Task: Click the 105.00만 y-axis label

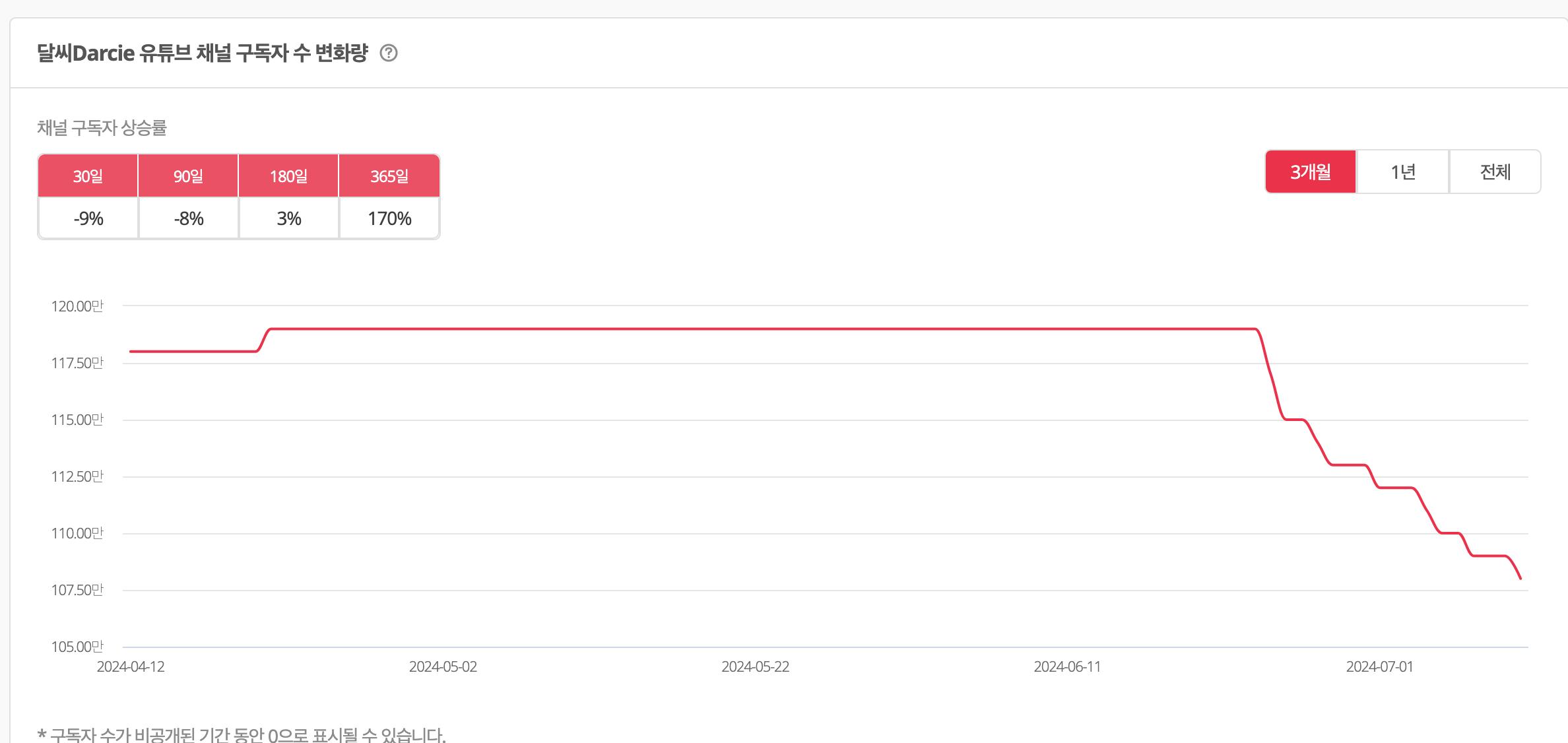Action: 77,647
